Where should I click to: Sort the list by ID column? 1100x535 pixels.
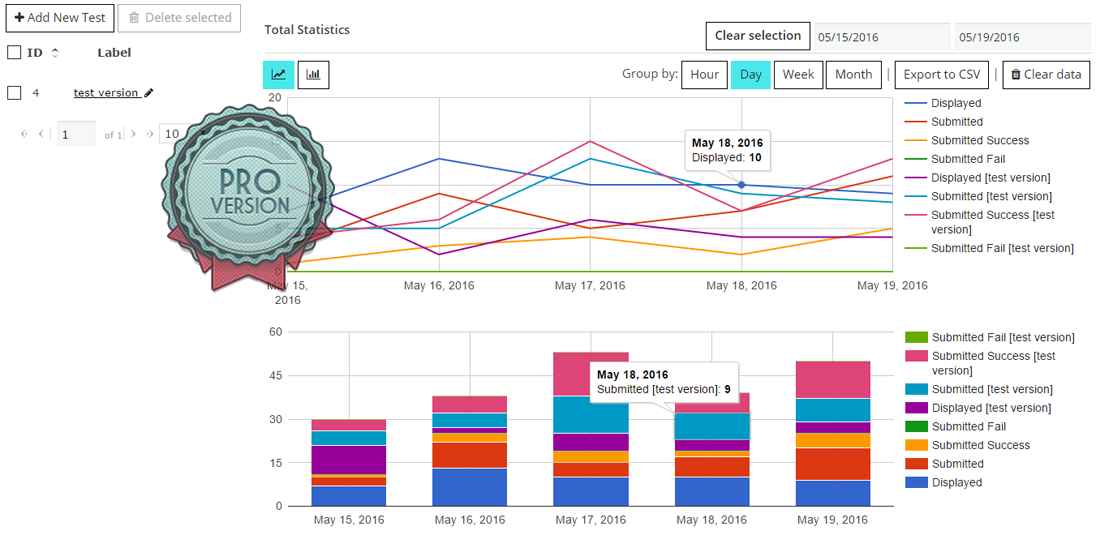[x=55, y=53]
